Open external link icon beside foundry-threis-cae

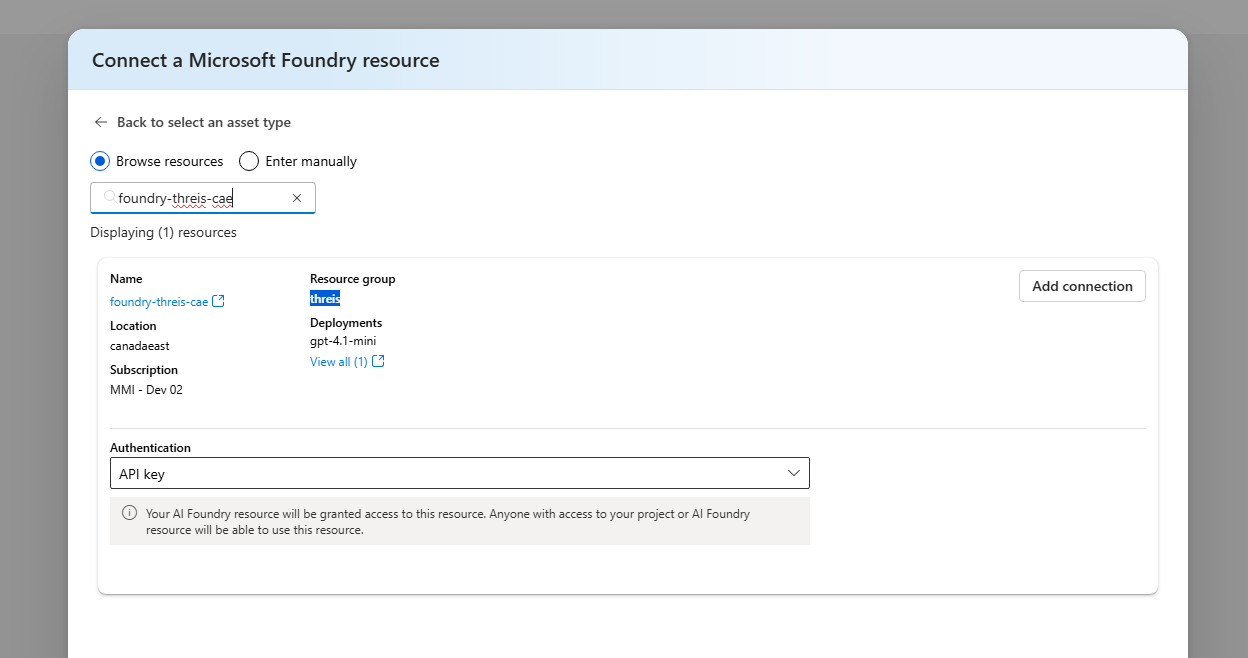click(219, 301)
